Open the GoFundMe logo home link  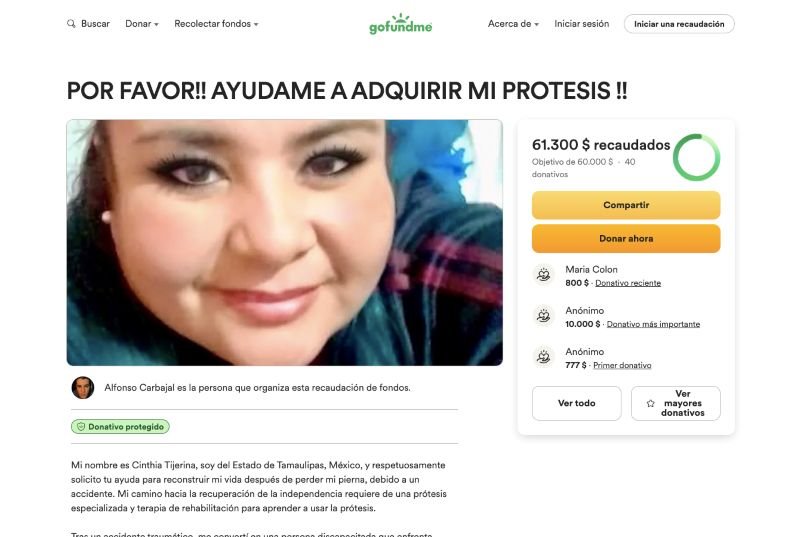click(x=401, y=24)
